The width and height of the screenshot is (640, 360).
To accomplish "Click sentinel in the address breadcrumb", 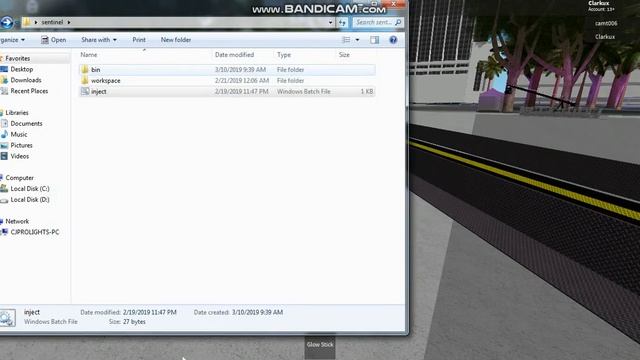I will pos(52,22).
